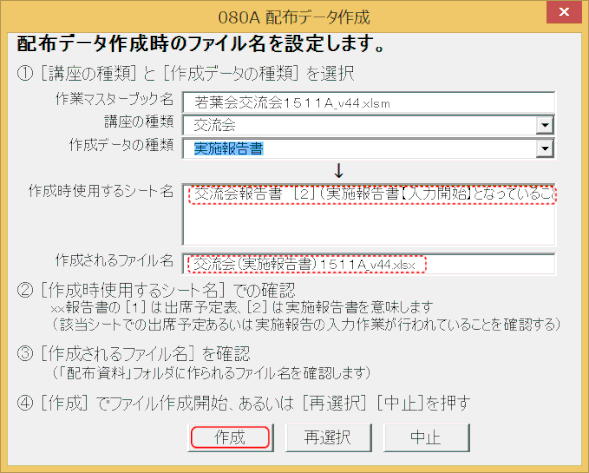Open the 作成データの種類 dropdown arrow

545,148
